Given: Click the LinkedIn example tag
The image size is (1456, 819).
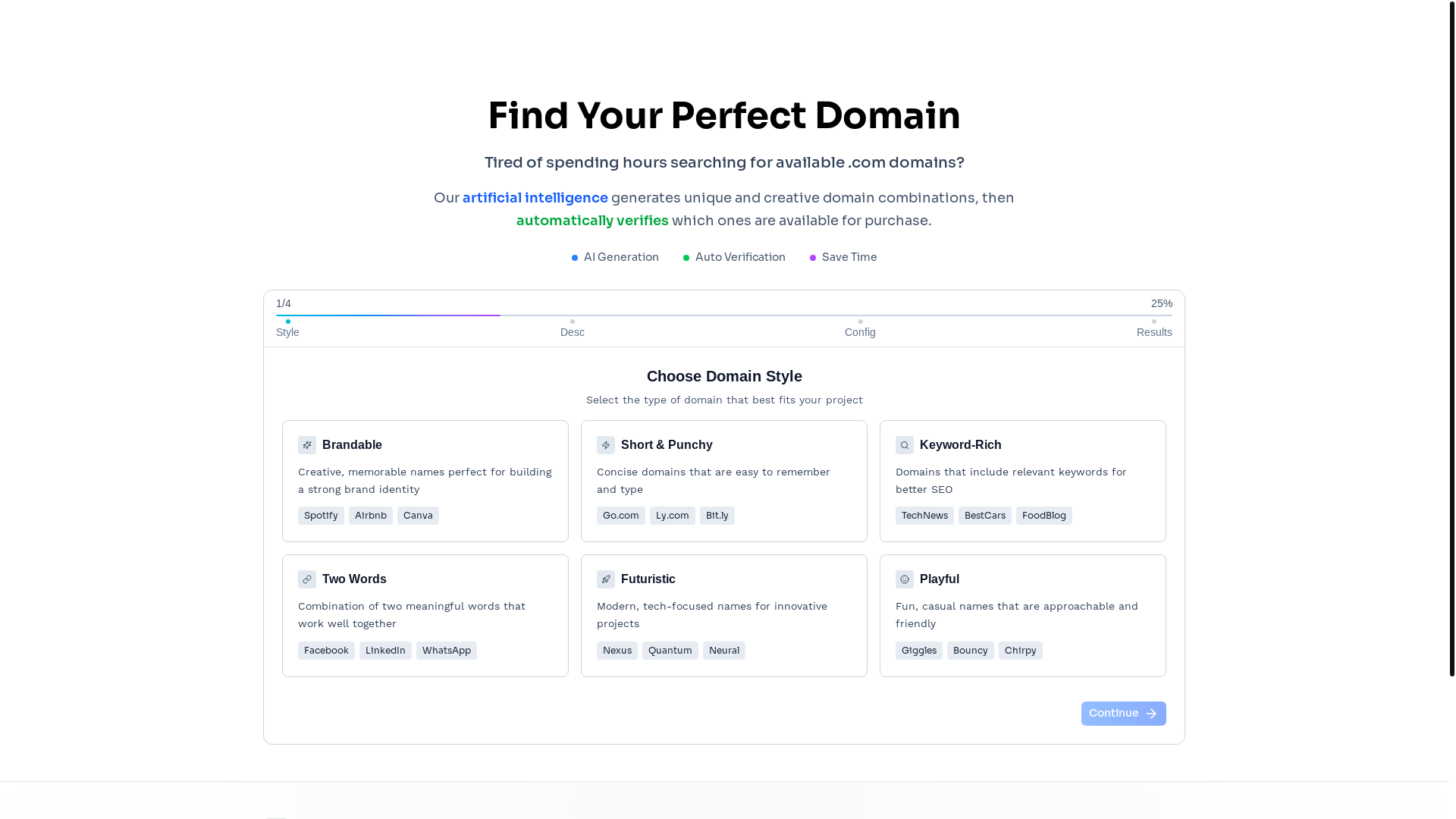Looking at the screenshot, I should (385, 651).
